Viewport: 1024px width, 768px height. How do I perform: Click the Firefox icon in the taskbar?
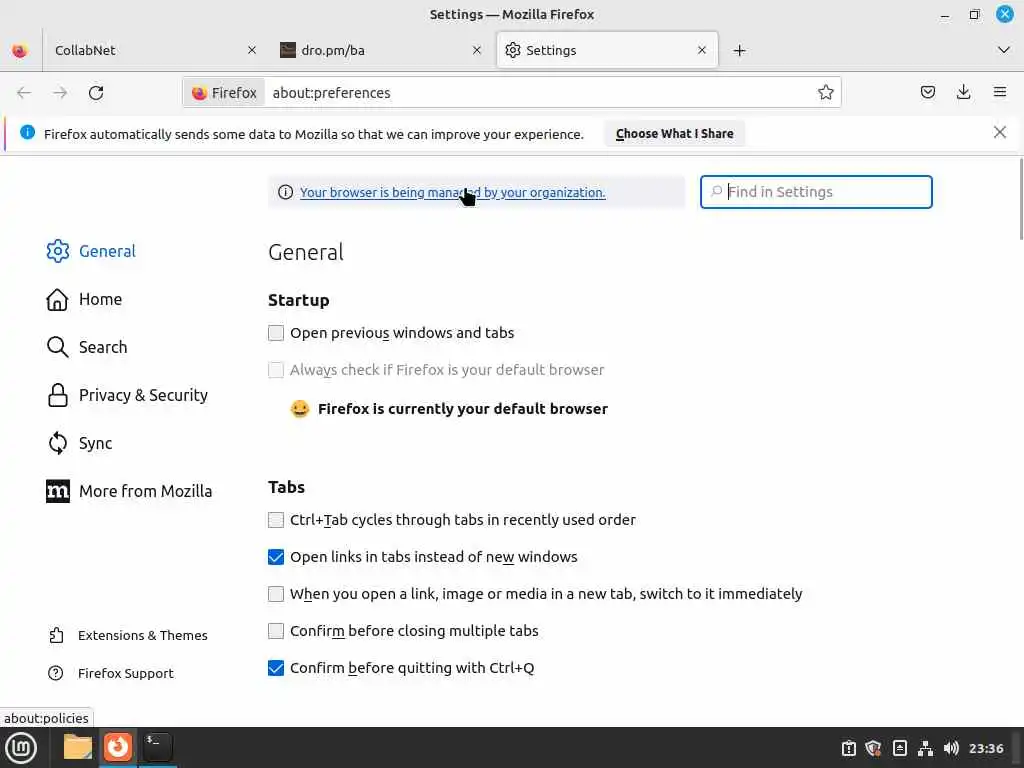pos(118,746)
